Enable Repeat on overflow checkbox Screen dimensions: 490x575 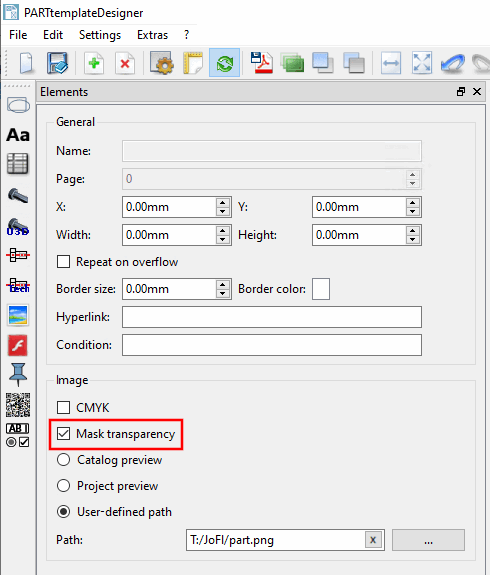point(63,262)
